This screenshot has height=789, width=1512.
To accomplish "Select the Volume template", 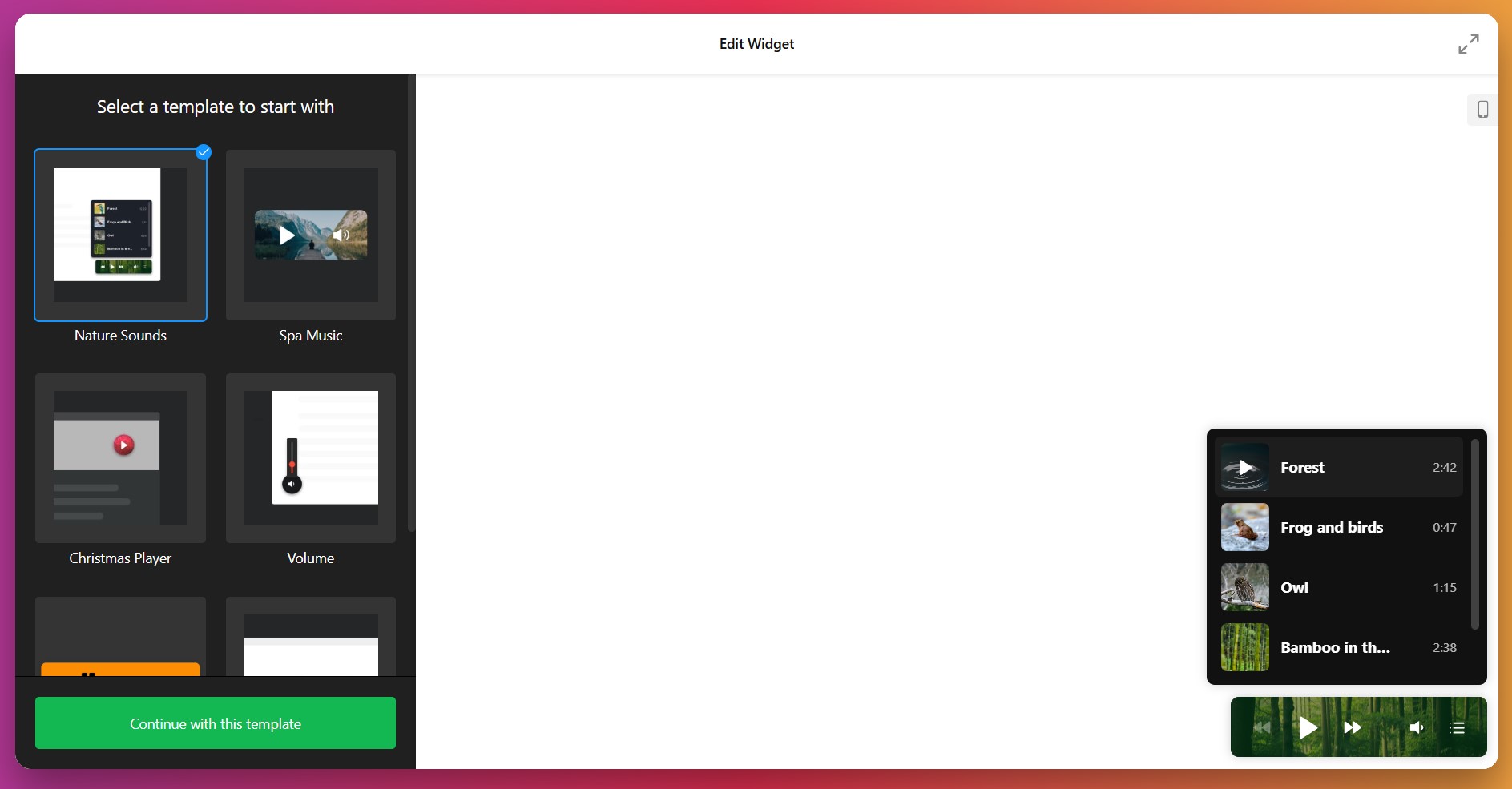I will (x=310, y=458).
